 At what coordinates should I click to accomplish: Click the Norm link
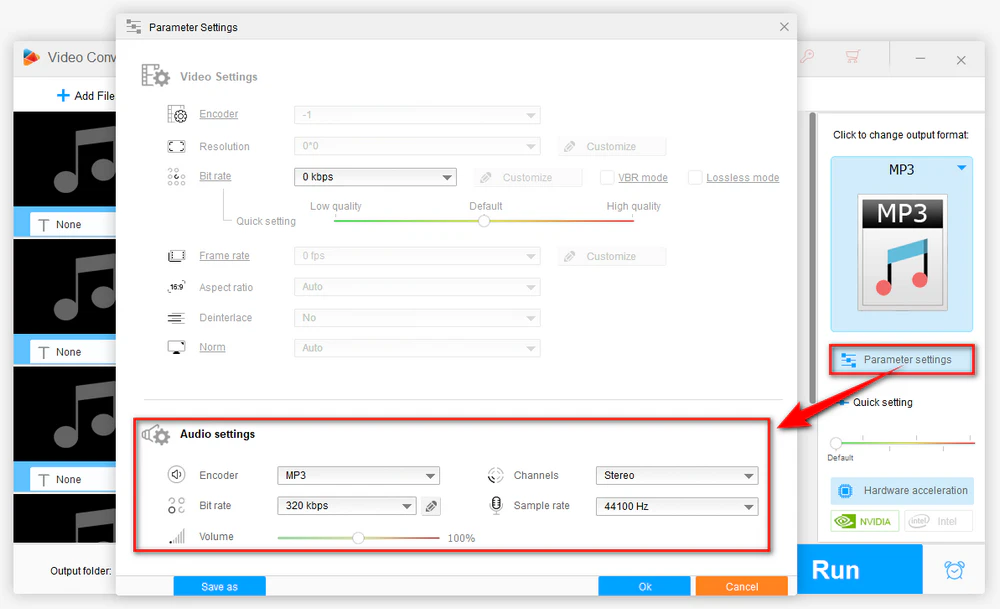pyautogui.click(x=212, y=348)
